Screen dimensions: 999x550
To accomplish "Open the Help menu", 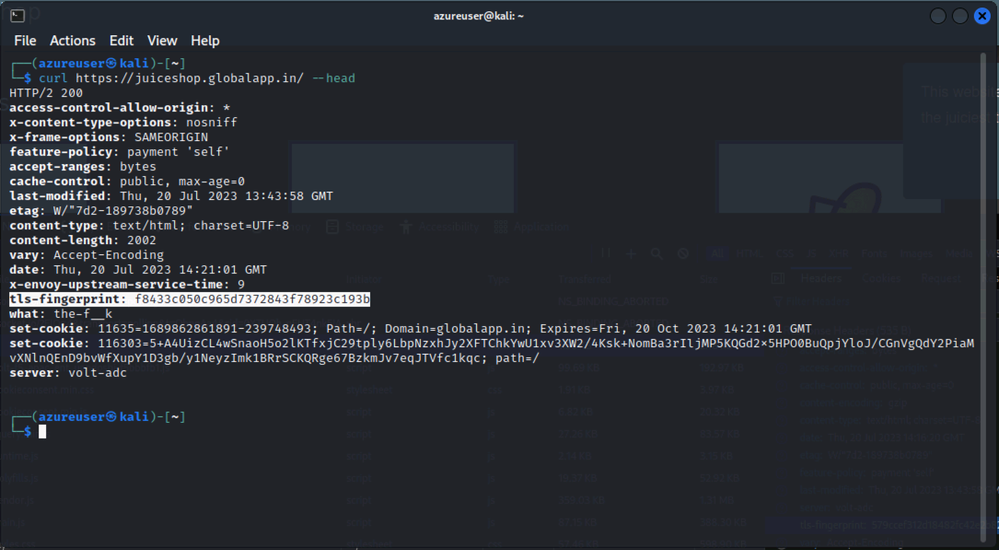I will pos(205,41).
